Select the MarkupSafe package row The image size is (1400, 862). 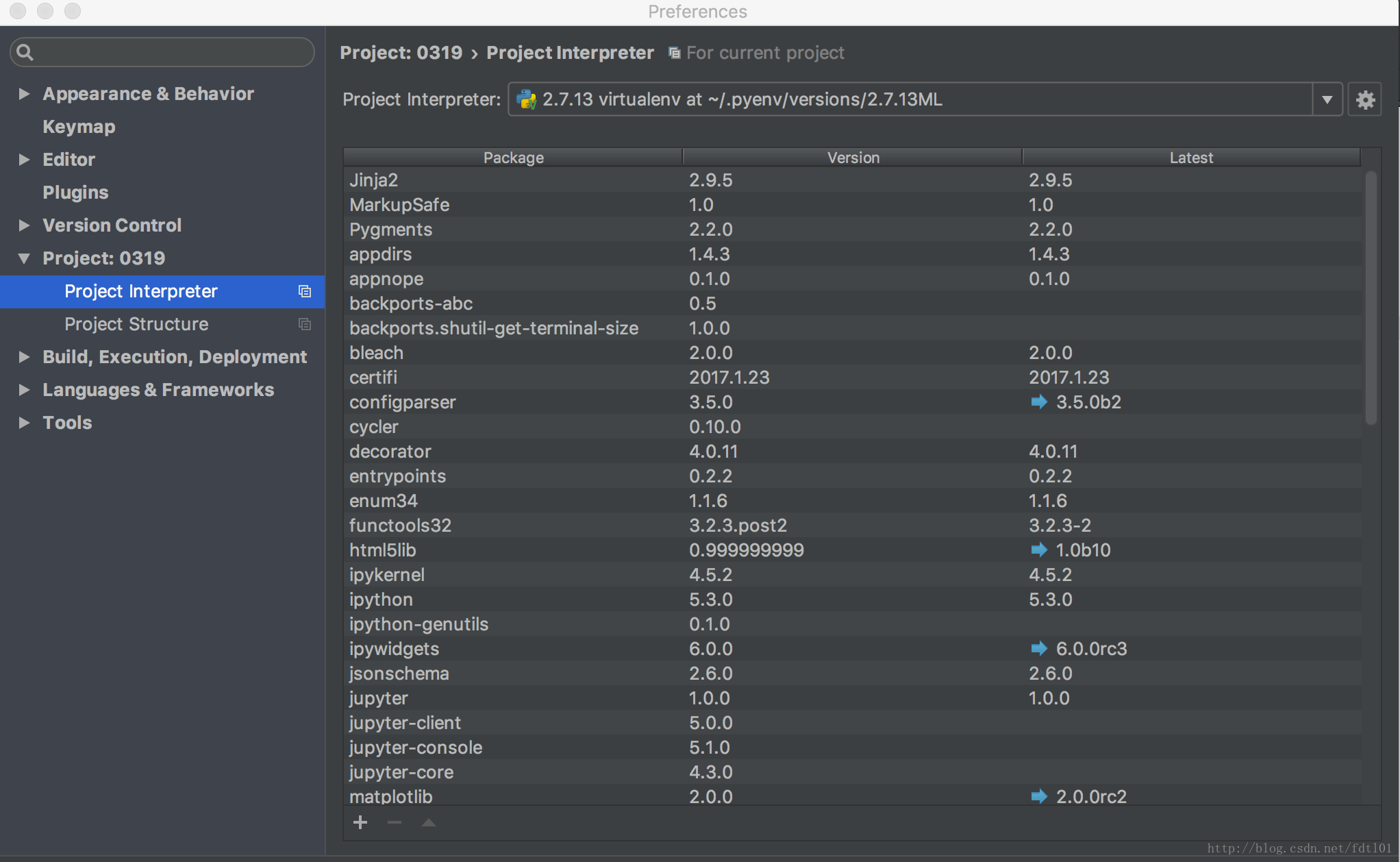click(x=853, y=205)
